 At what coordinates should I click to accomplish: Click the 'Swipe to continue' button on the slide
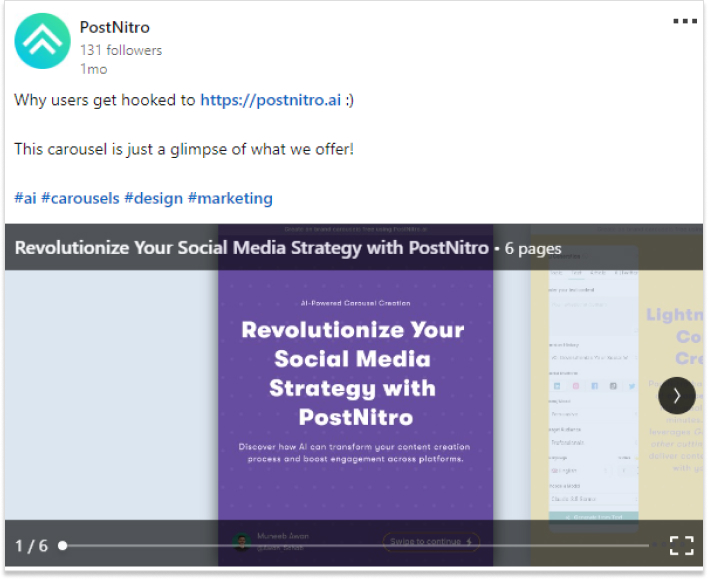pos(431,541)
